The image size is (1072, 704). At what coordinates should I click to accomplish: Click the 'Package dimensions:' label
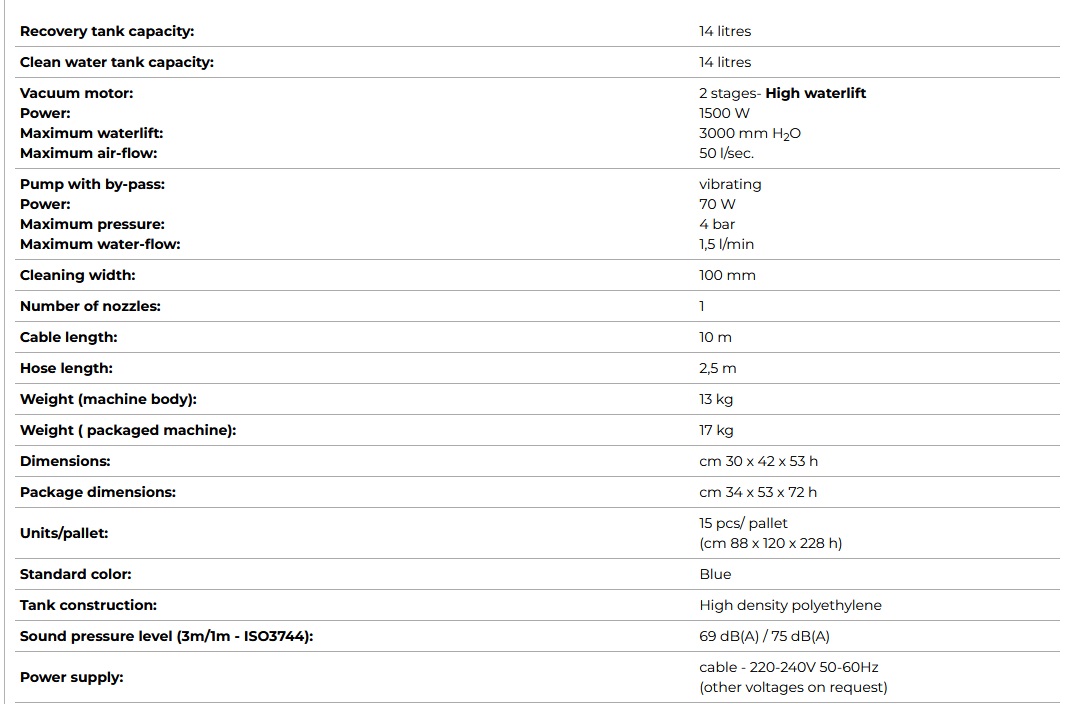pyautogui.click(x=97, y=492)
